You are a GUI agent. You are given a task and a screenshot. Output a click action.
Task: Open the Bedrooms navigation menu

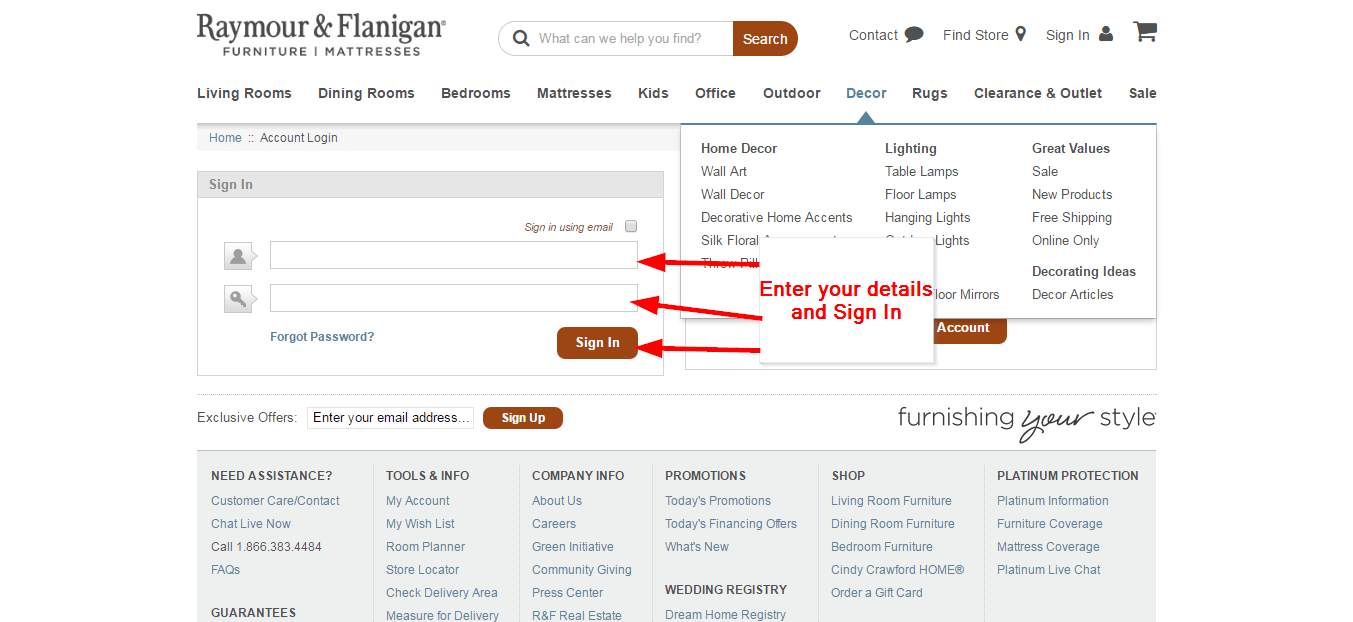coord(475,92)
